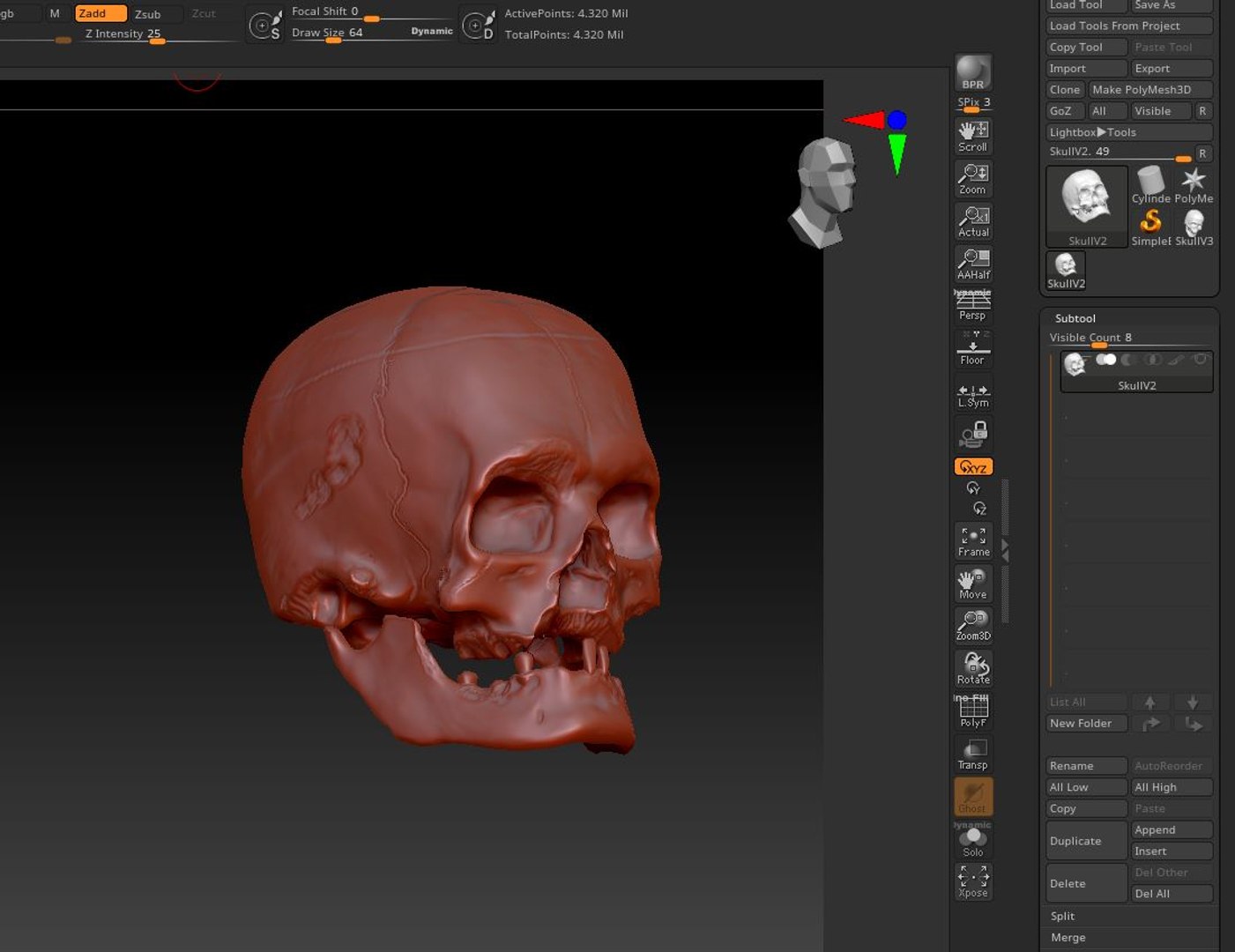Viewport: 1235px width, 952px height.
Task: Toggle SkullV2 subtool two-circle visibility switch
Action: [x=1106, y=360]
